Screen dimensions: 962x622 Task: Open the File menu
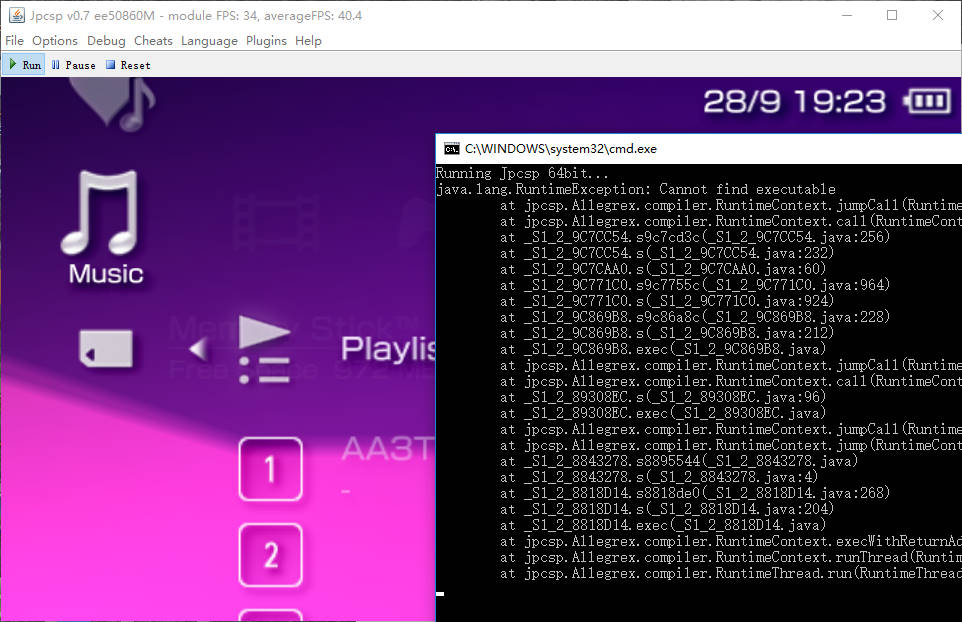[15, 41]
